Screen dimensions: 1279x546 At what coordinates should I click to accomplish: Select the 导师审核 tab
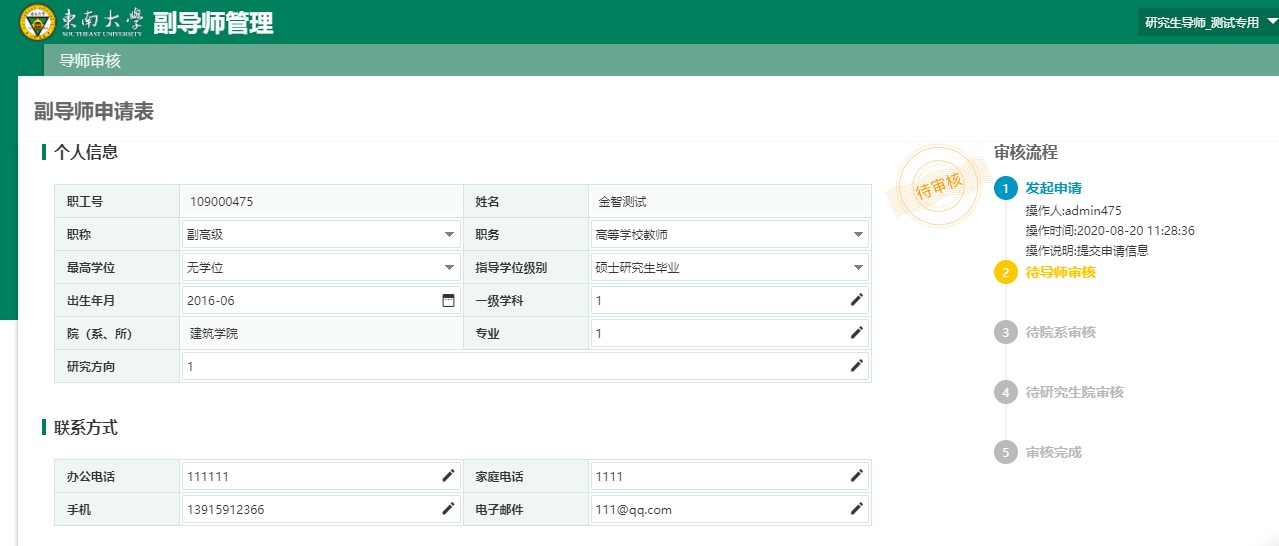point(90,61)
